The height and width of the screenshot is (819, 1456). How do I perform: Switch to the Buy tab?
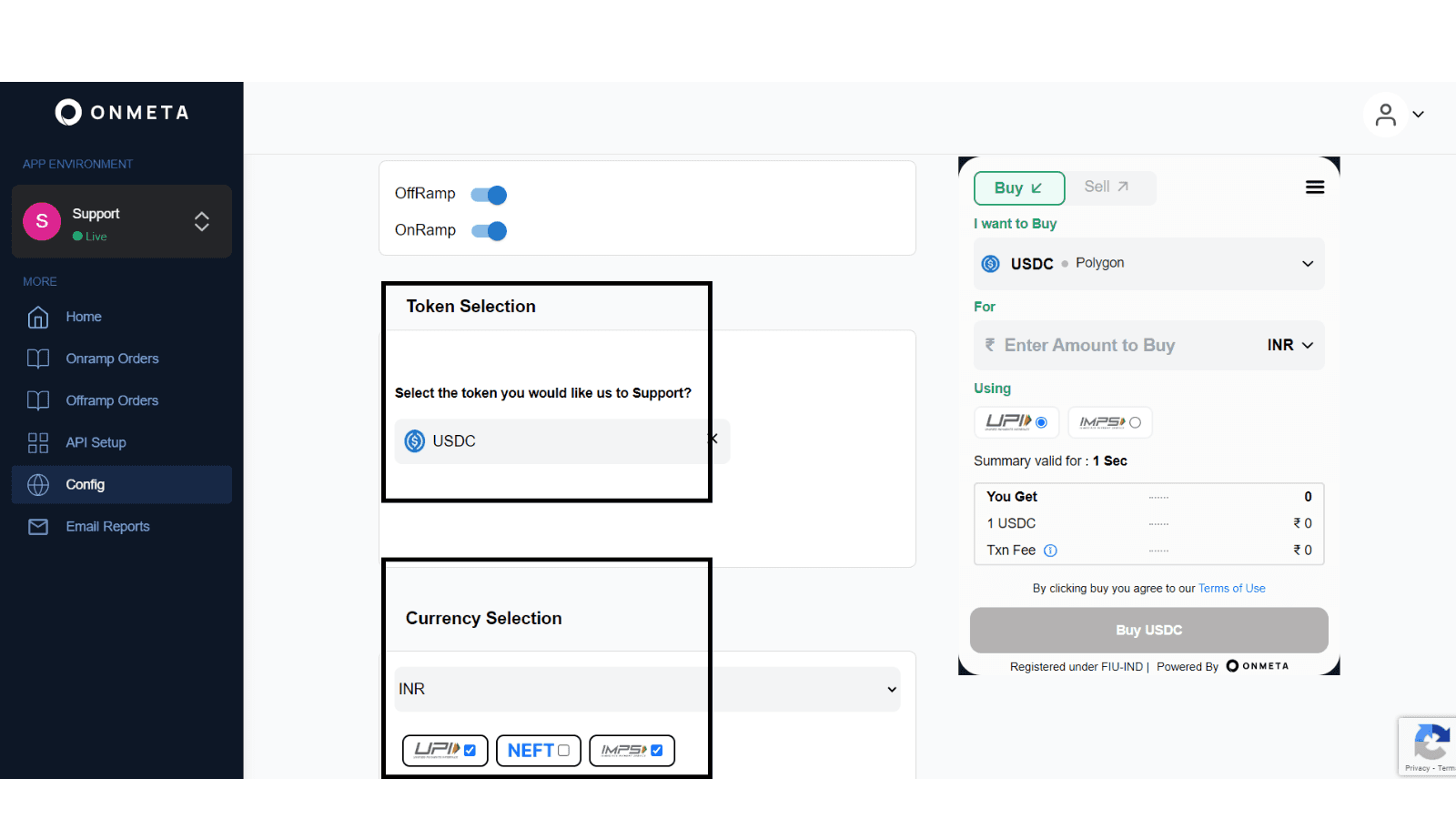coord(1019,188)
